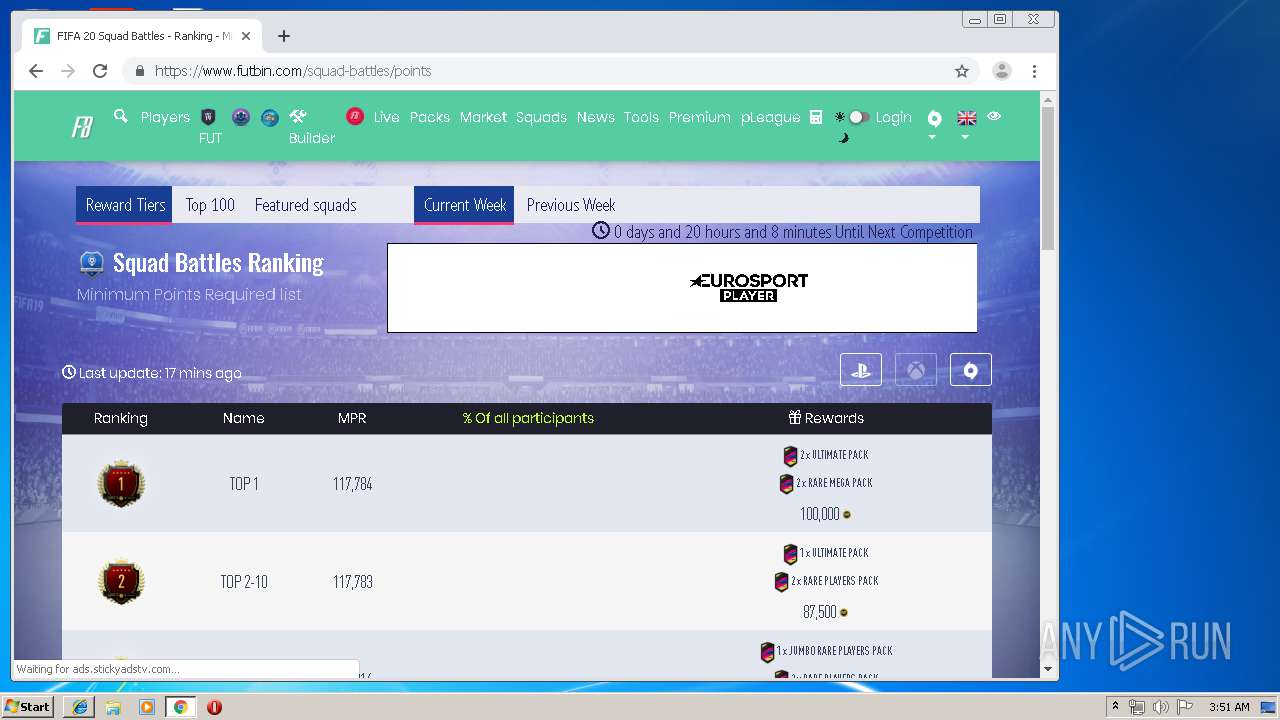The width and height of the screenshot is (1280, 720).
Task: Click the red Live badge icon
Action: pyautogui.click(x=355, y=116)
